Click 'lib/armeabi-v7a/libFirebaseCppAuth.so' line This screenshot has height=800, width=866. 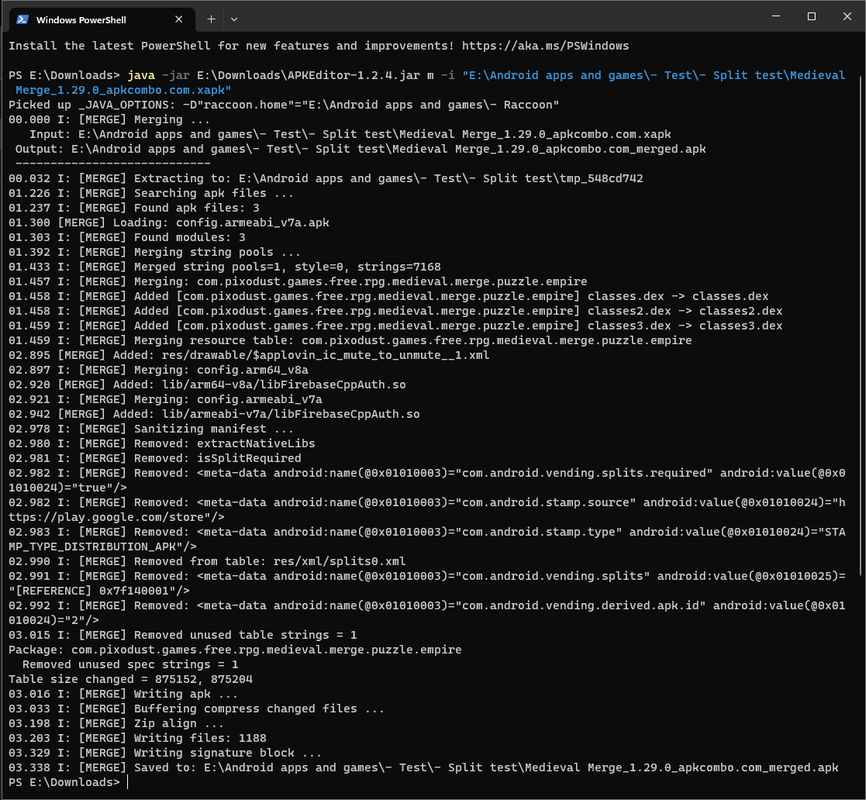point(214,414)
